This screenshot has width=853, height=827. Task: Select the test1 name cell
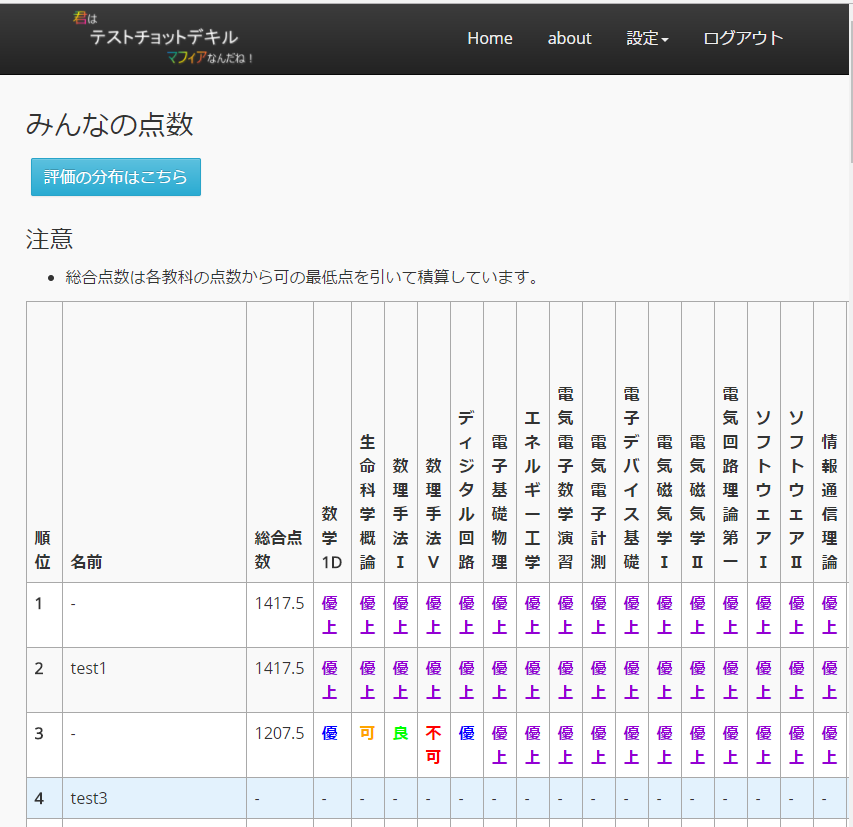click(x=154, y=680)
